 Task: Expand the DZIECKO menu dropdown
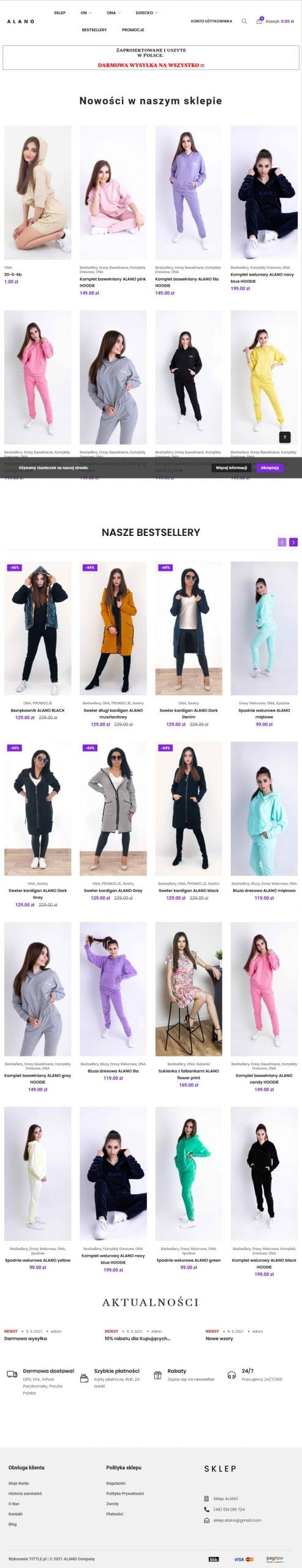pyautogui.click(x=146, y=13)
